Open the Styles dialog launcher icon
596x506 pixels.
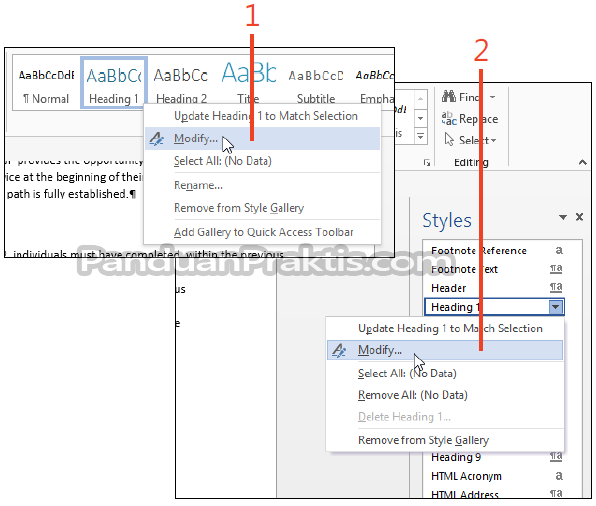(x=427, y=163)
